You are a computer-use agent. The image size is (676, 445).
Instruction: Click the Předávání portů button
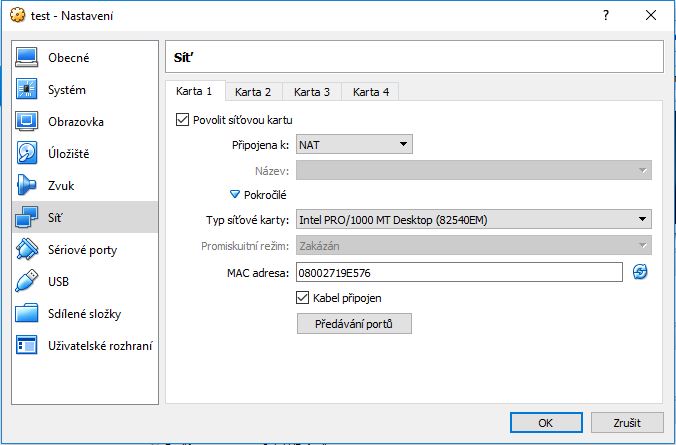354,323
